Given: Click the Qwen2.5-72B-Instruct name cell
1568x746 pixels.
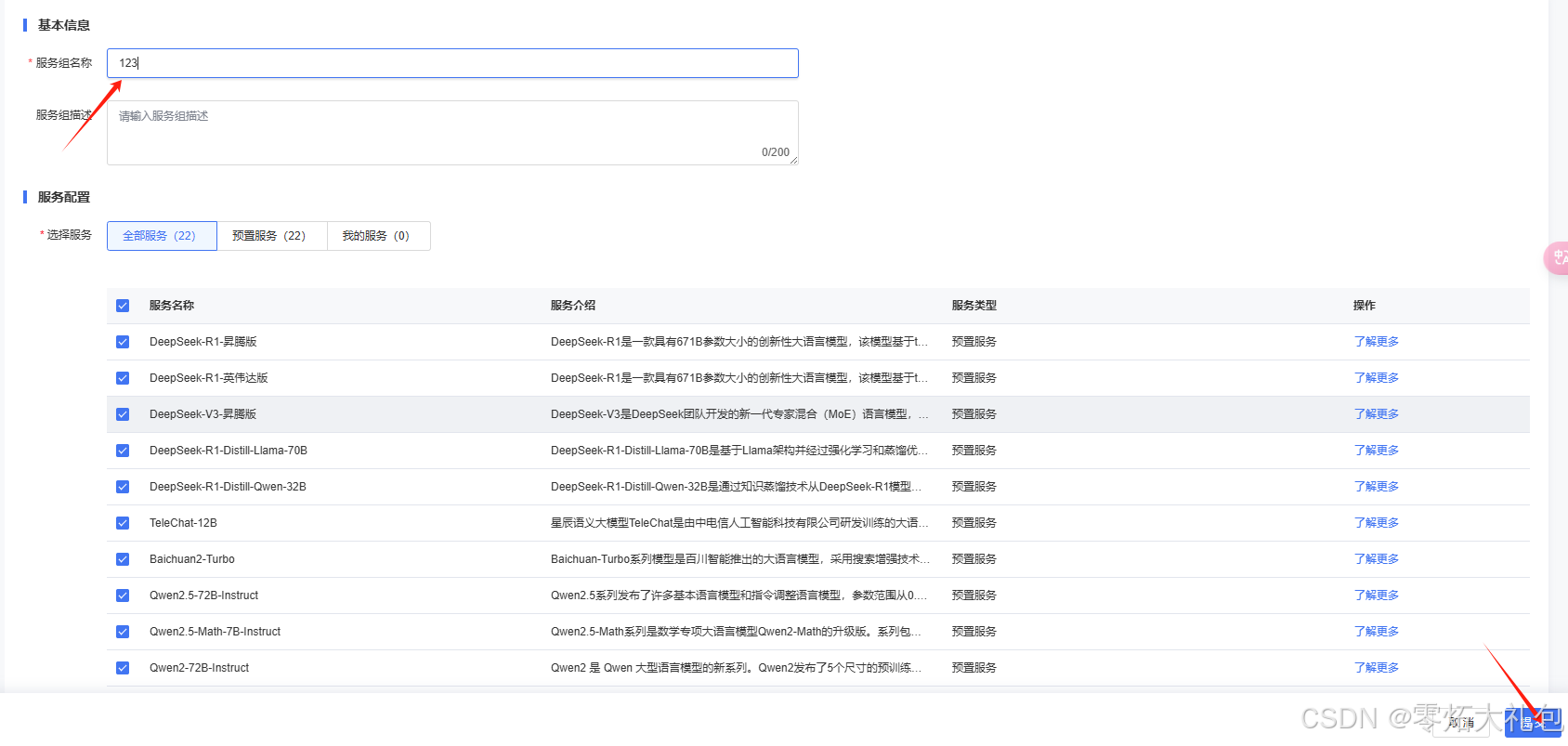Looking at the screenshot, I should (204, 595).
